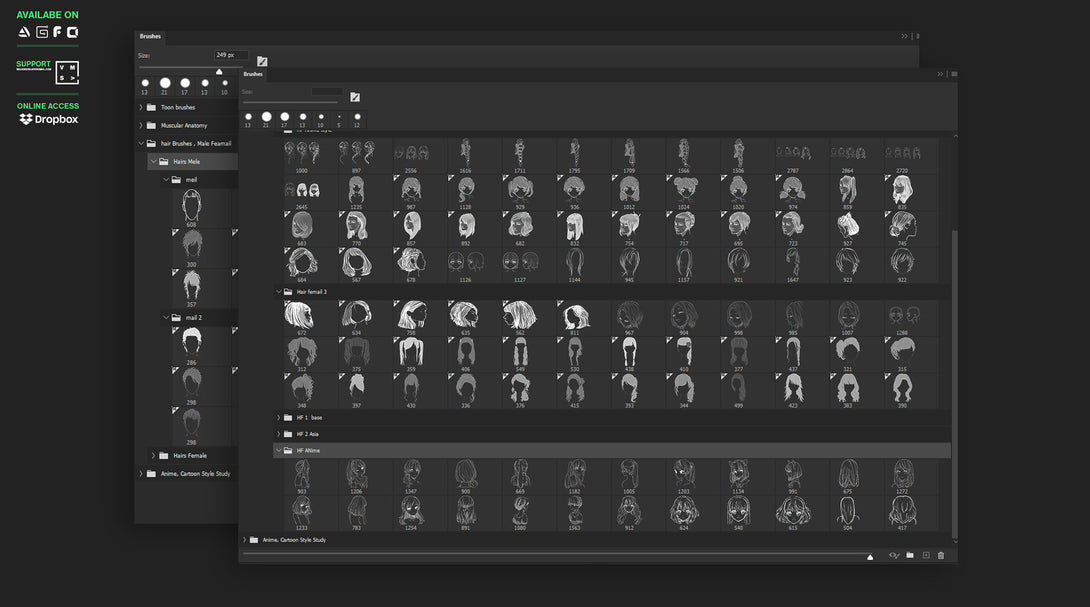This screenshot has height=607, width=1090.
Task: Choose hair brush preset 1616
Action: 465,156
